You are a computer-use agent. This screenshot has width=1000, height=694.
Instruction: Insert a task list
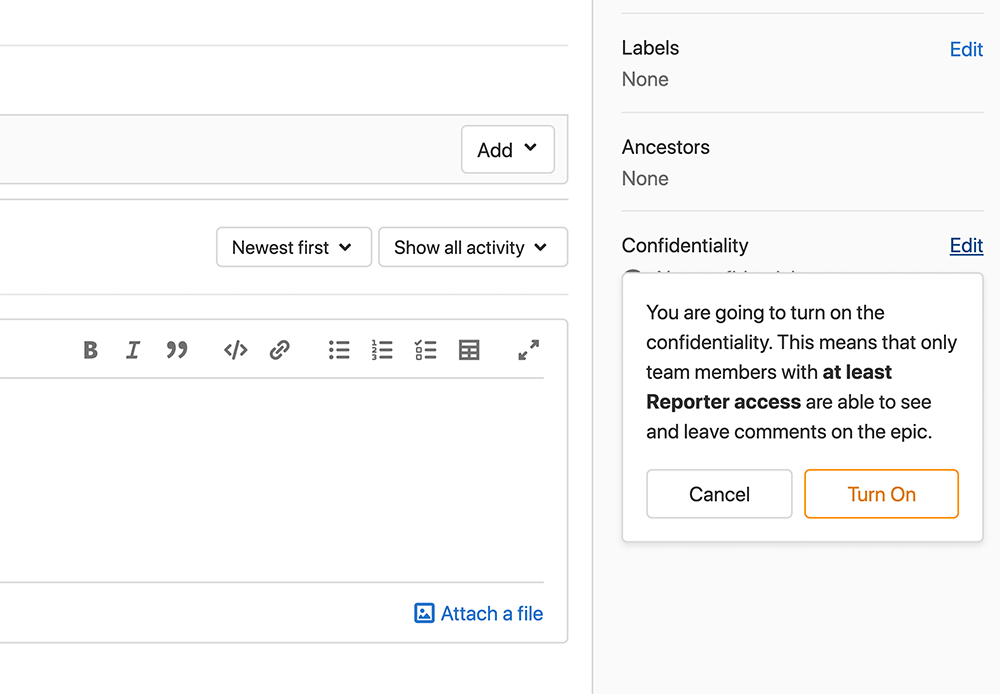tap(425, 350)
